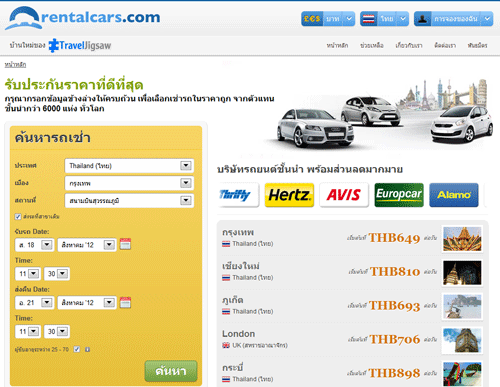Click the Phuket sea thumbnail

click(462, 307)
